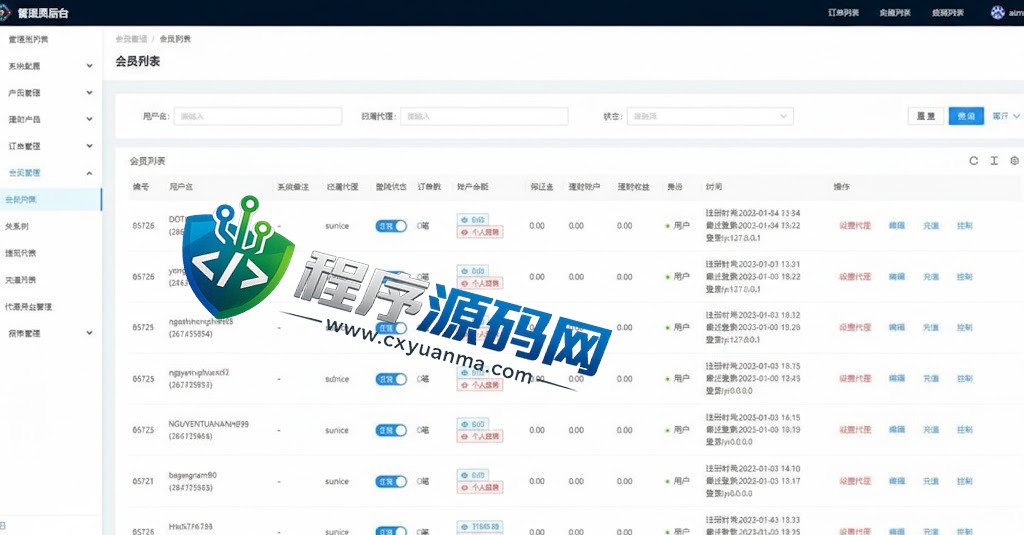Click 编辑 for row registered 13:31
1024x535 pixels.
(897, 277)
